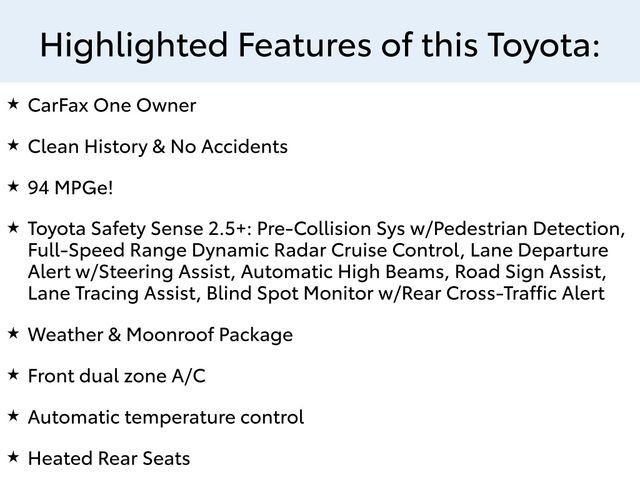Viewport: 640px width, 480px height.
Task: Click the Automatic temperature control text
Action: point(166,417)
